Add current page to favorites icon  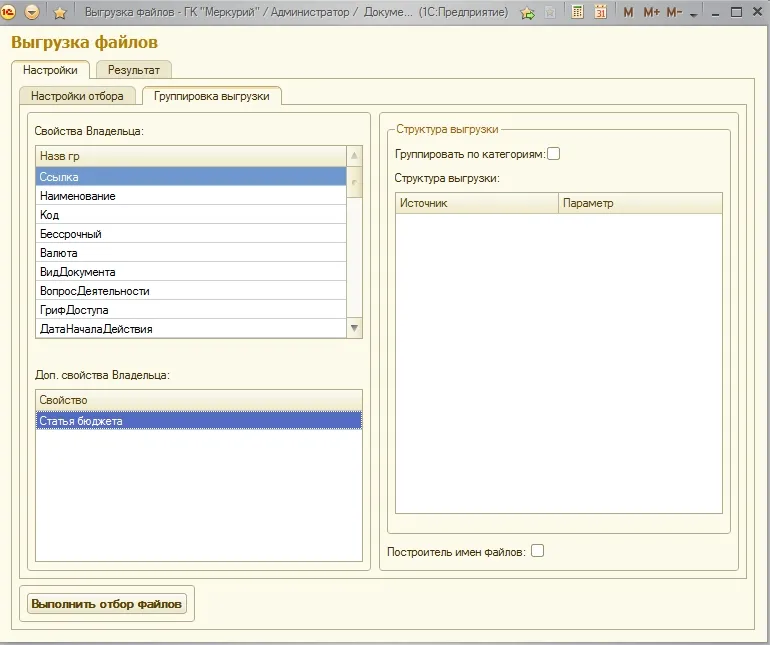tap(528, 13)
